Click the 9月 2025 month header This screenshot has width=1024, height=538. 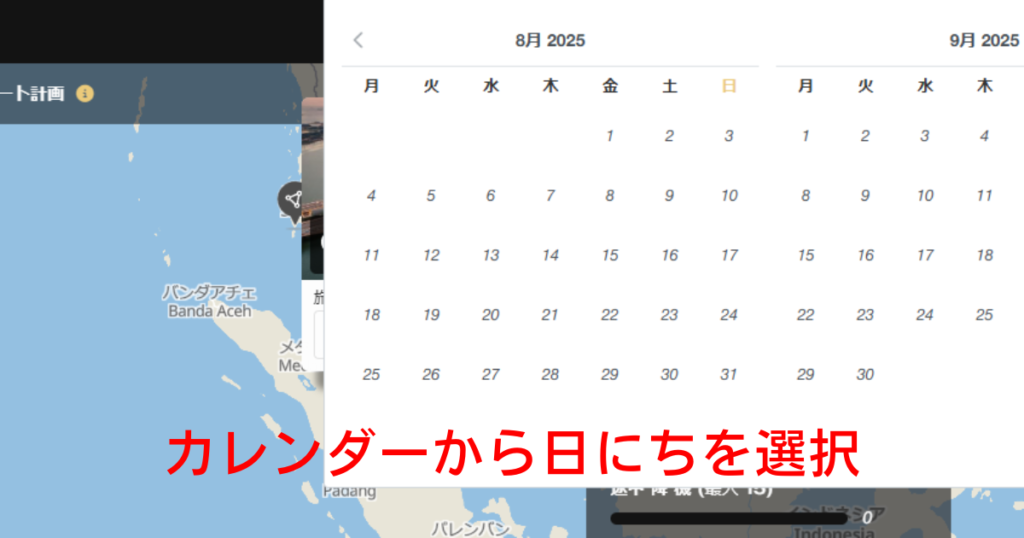983,41
